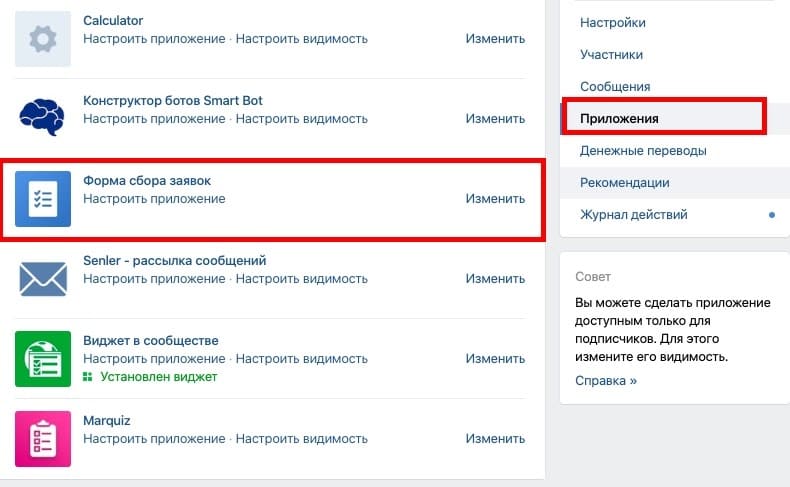Image resolution: width=790 pixels, height=487 pixels.
Task: Open the Smart Bot brain icon
Action: 42,118
